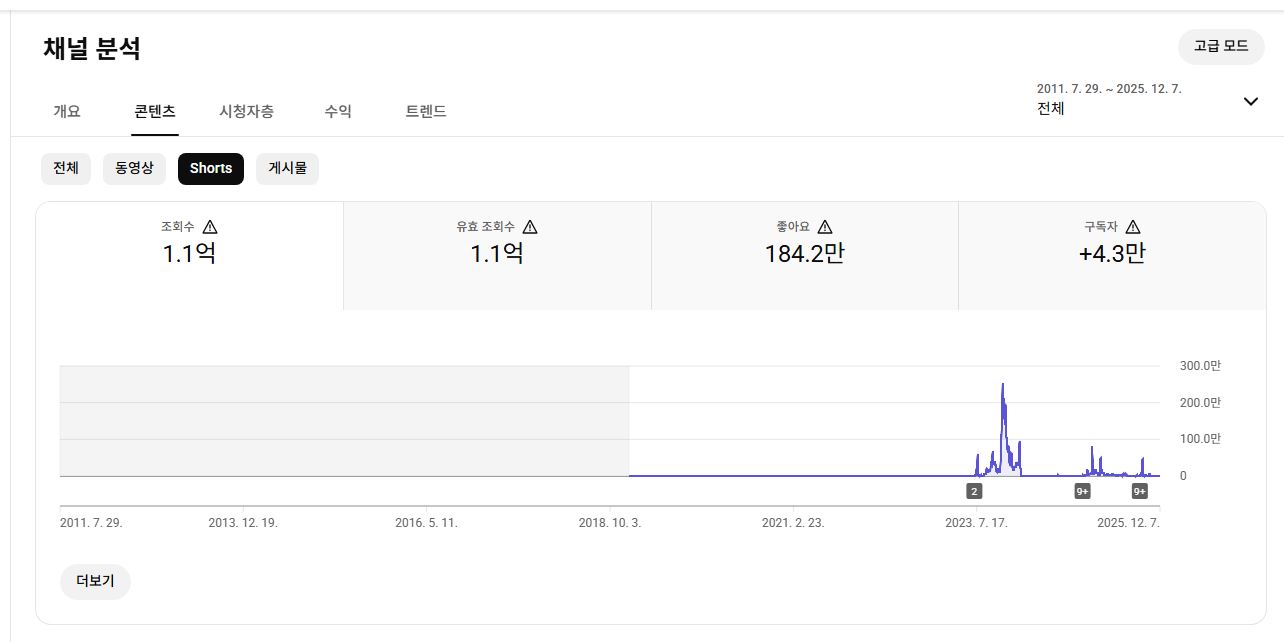Click the warning triangle next to 좋아요
Image resolution: width=1284 pixels, height=642 pixels.
pyautogui.click(x=824, y=227)
